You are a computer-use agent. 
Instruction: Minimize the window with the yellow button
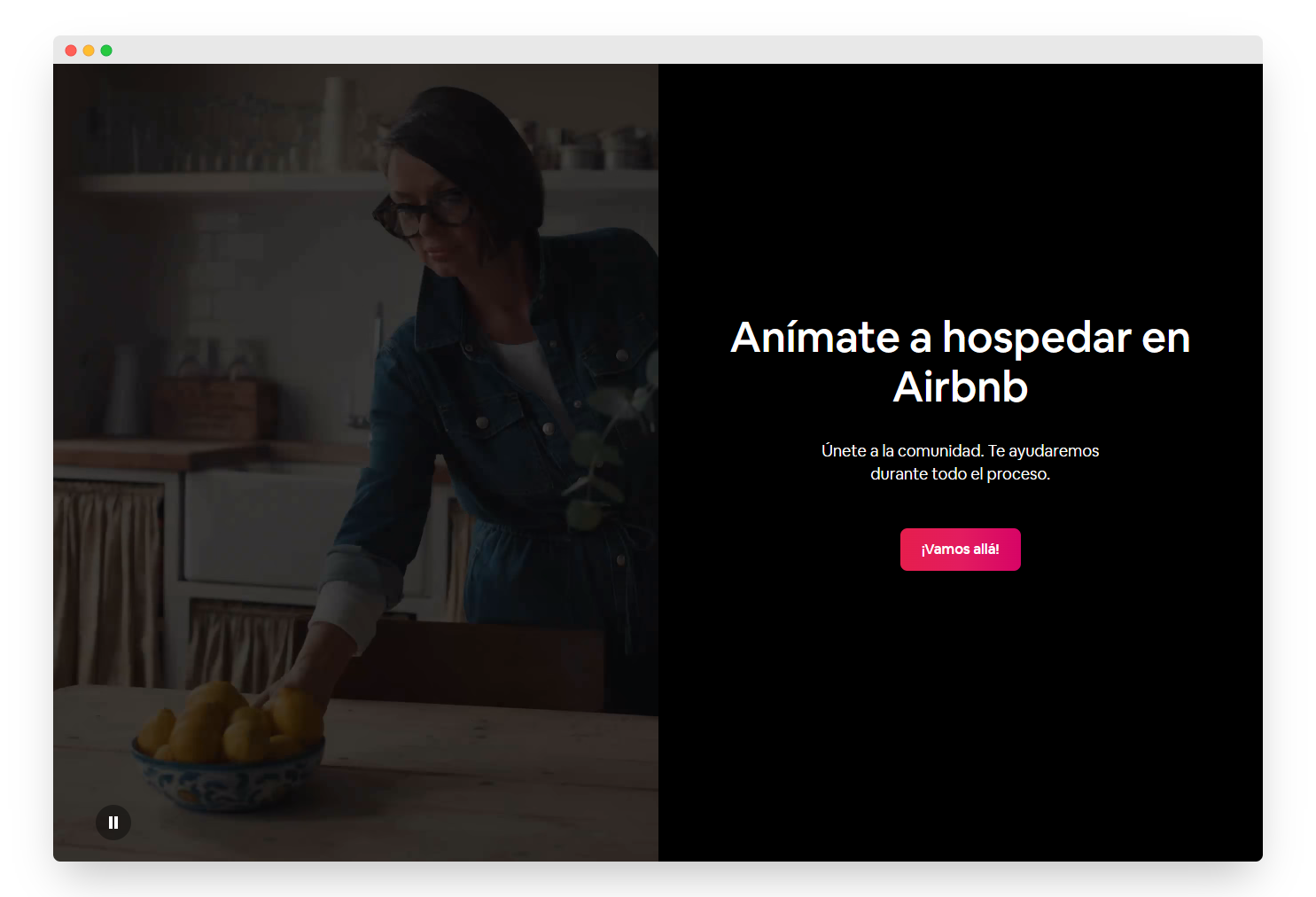pyautogui.click(x=89, y=51)
